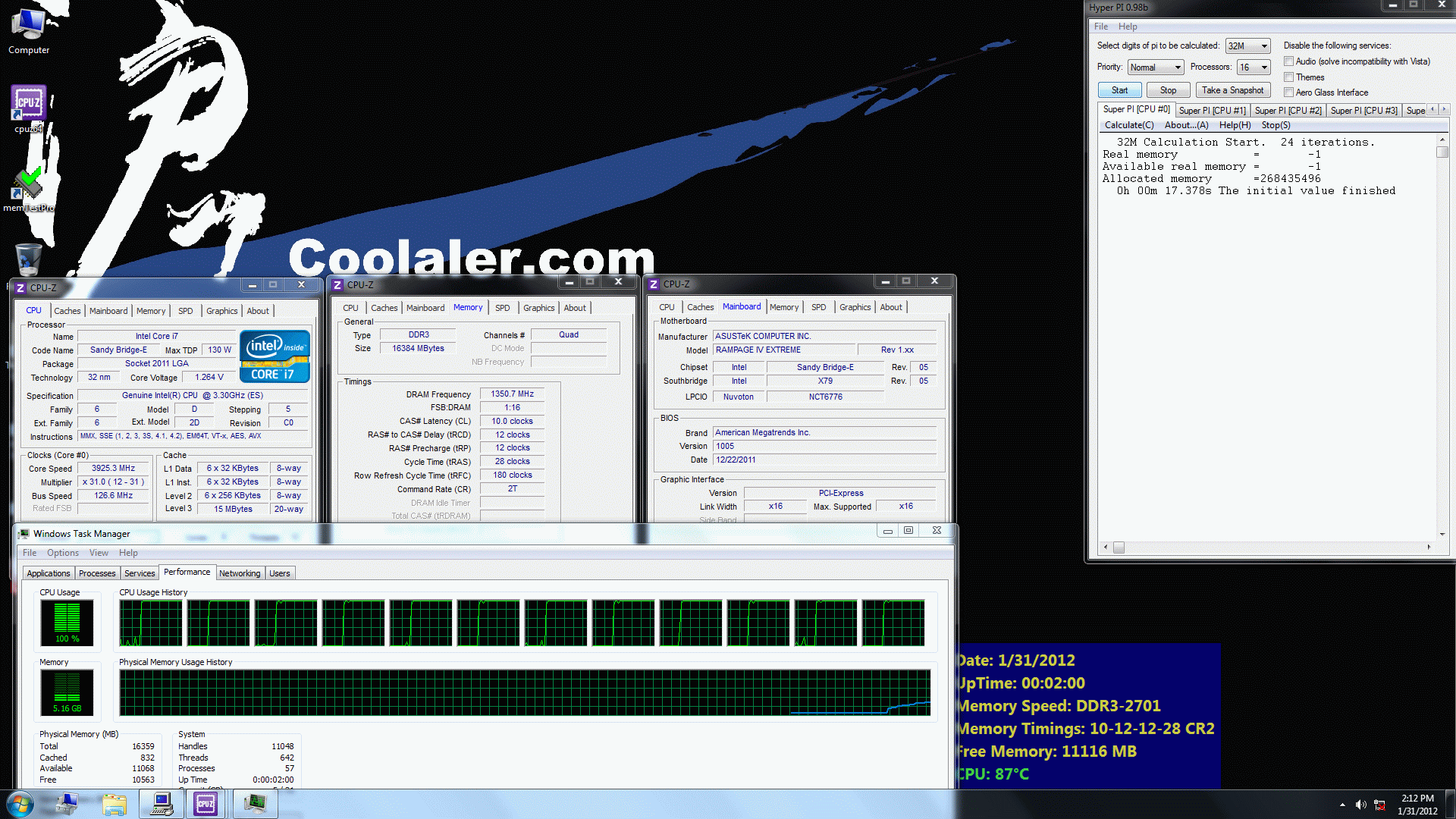Open About tab in right CPU-Z window
1456x819 pixels.
click(891, 307)
